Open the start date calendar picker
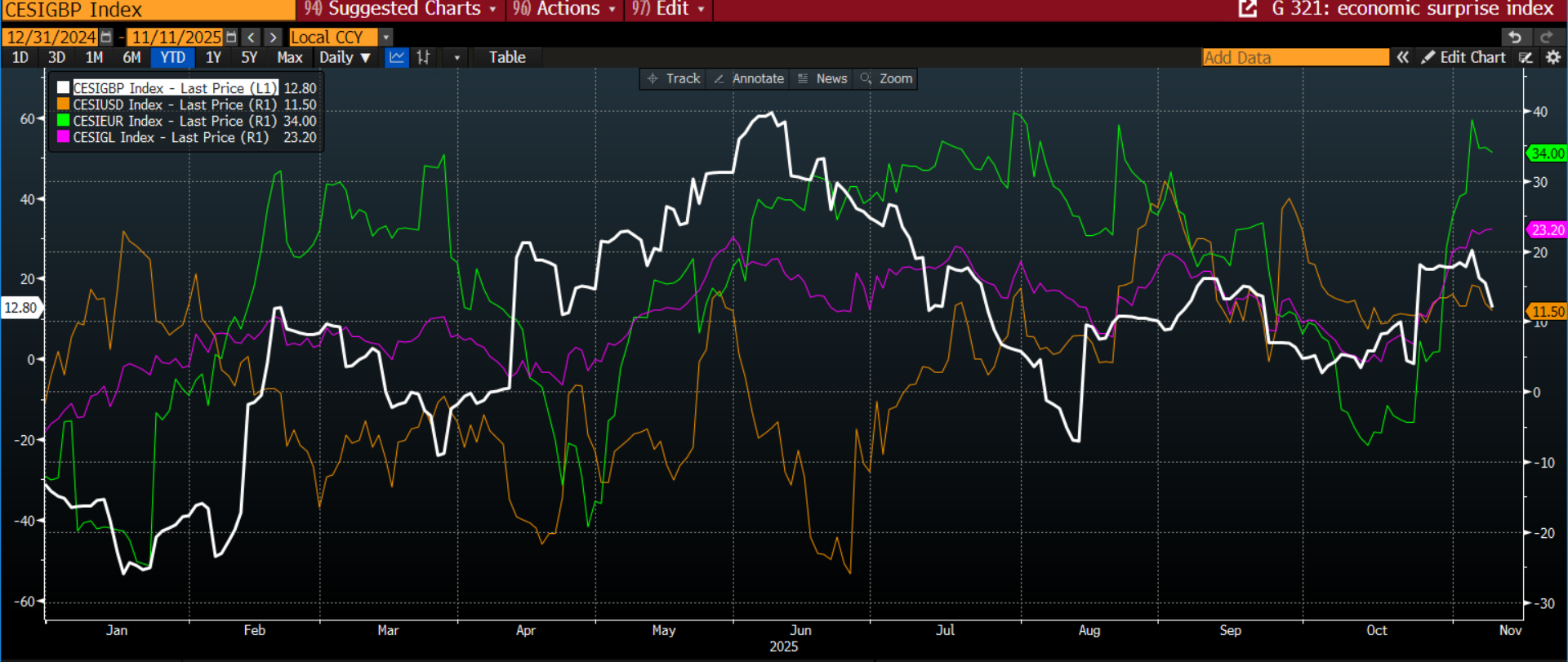The width and height of the screenshot is (1568, 662). 106,38
